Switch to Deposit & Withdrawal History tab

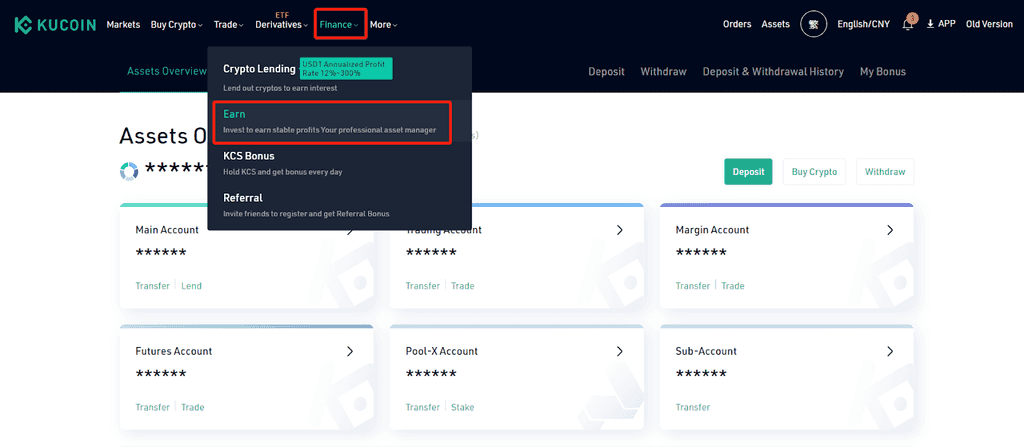(773, 72)
